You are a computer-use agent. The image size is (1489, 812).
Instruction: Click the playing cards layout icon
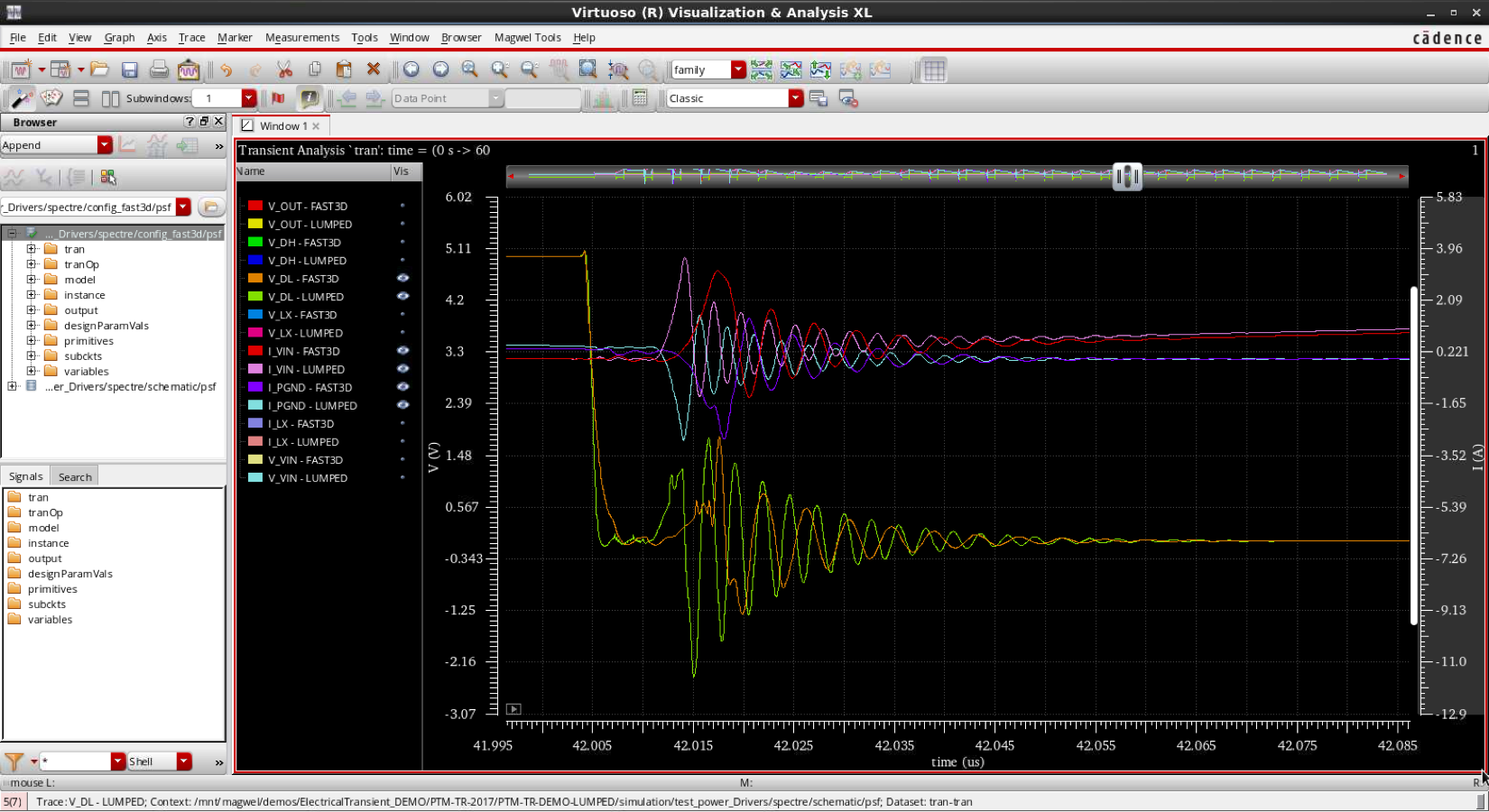[51, 98]
